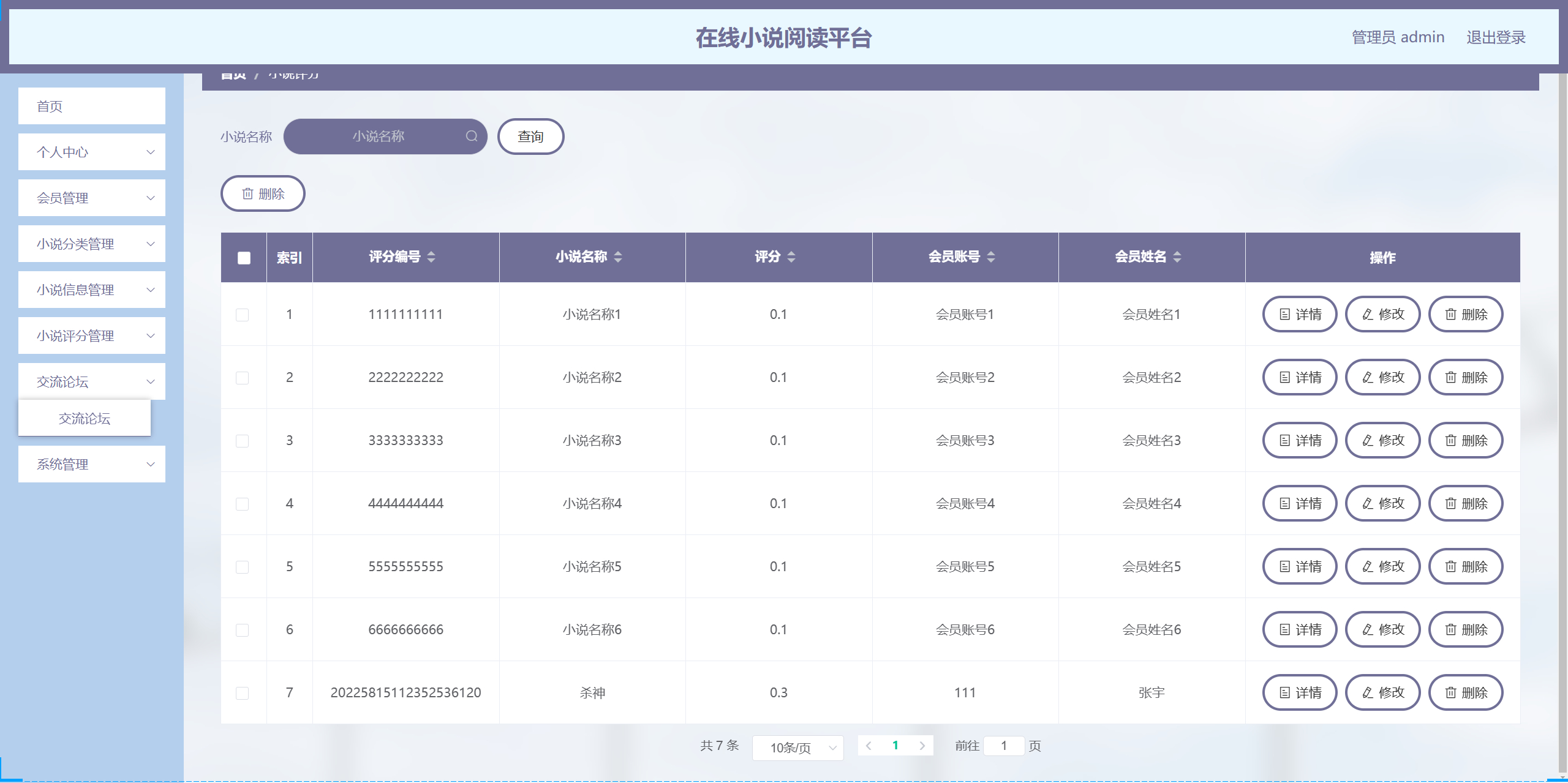Open 详情 for row 1111111111
The width and height of the screenshot is (1568, 783).
coord(1300,314)
